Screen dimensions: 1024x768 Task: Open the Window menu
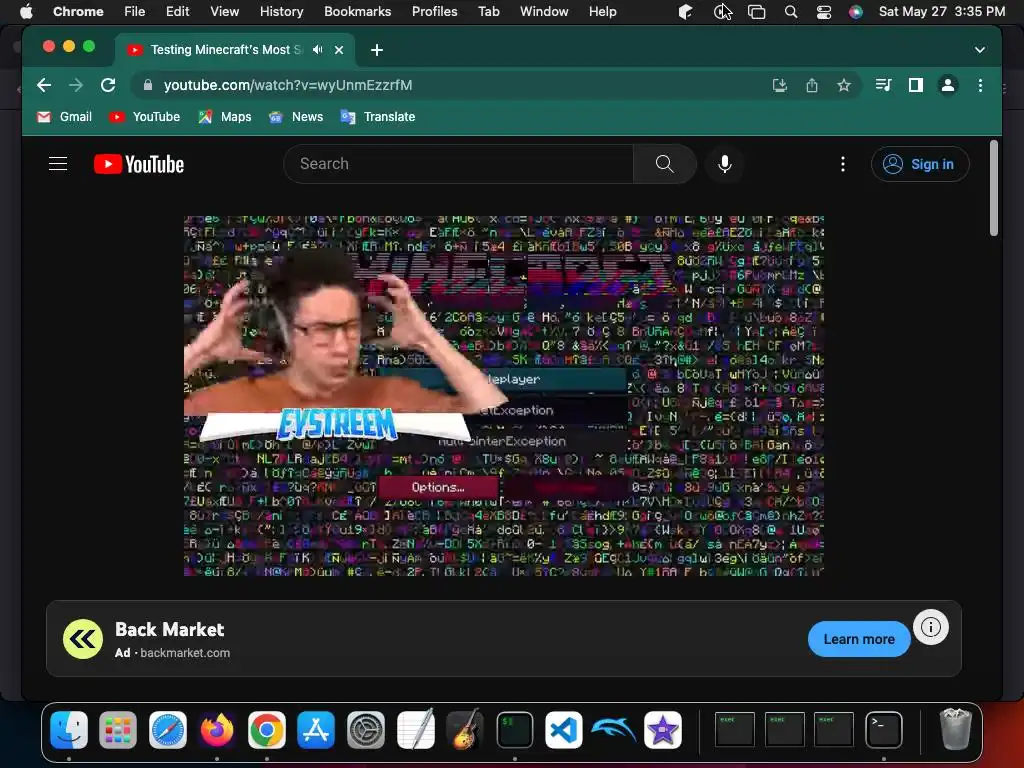[544, 12]
